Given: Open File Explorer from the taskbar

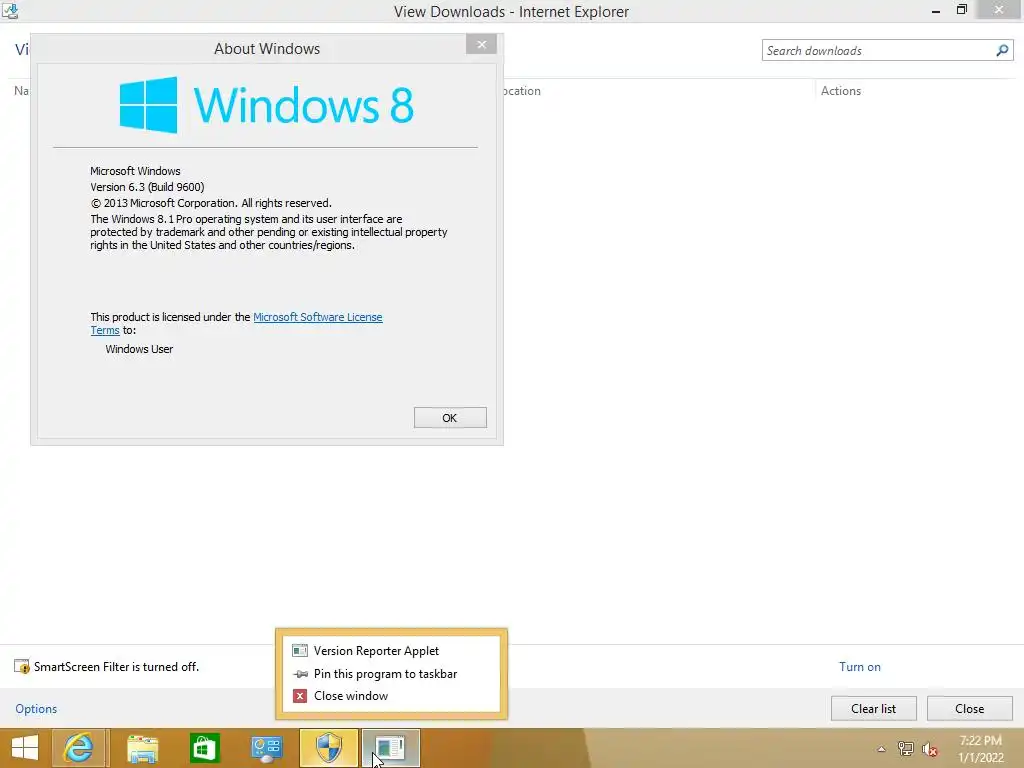Looking at the screenshot, I should pyautogui.click(x=142, y=748).
